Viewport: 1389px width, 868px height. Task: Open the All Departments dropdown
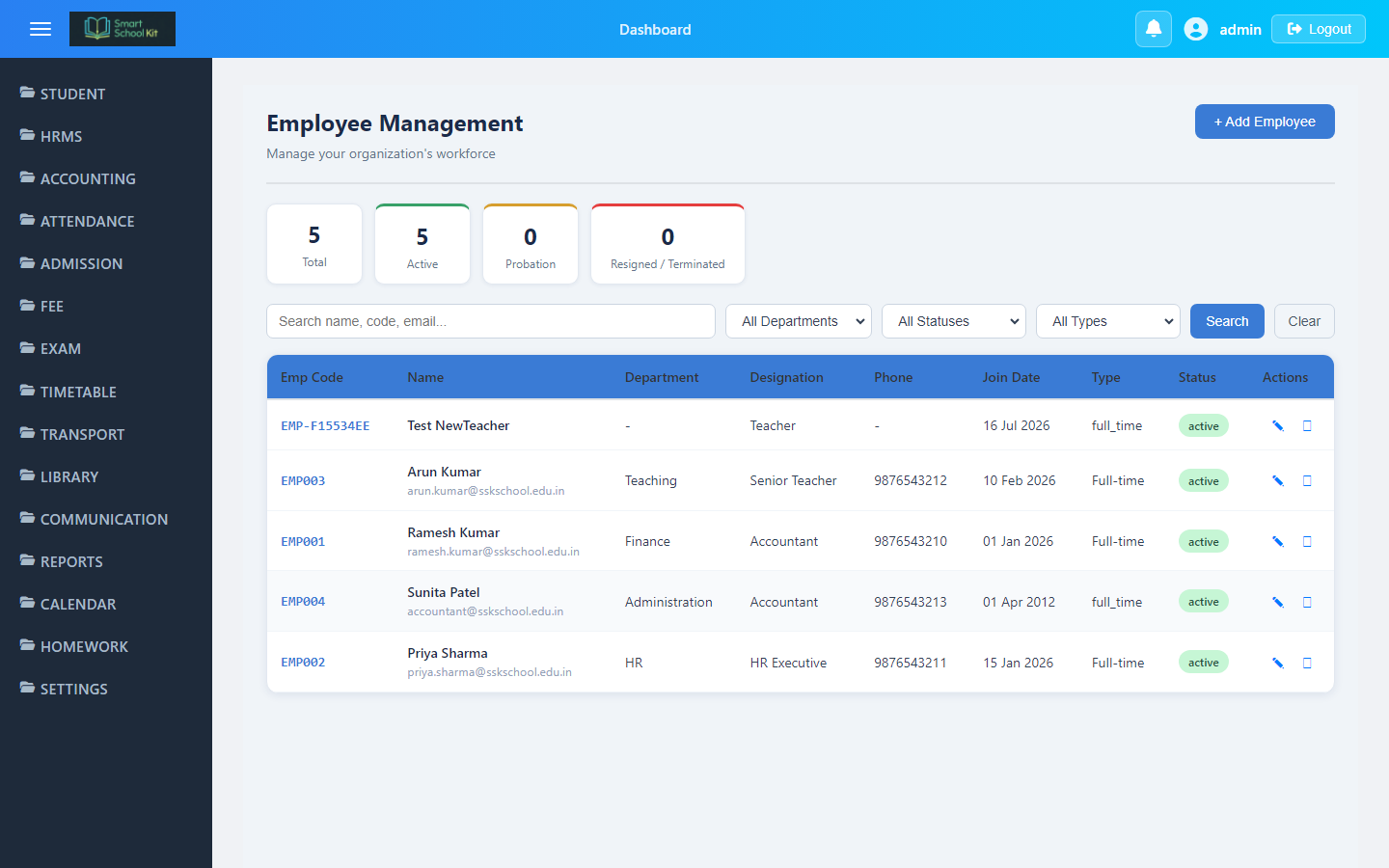click(799, 321)
